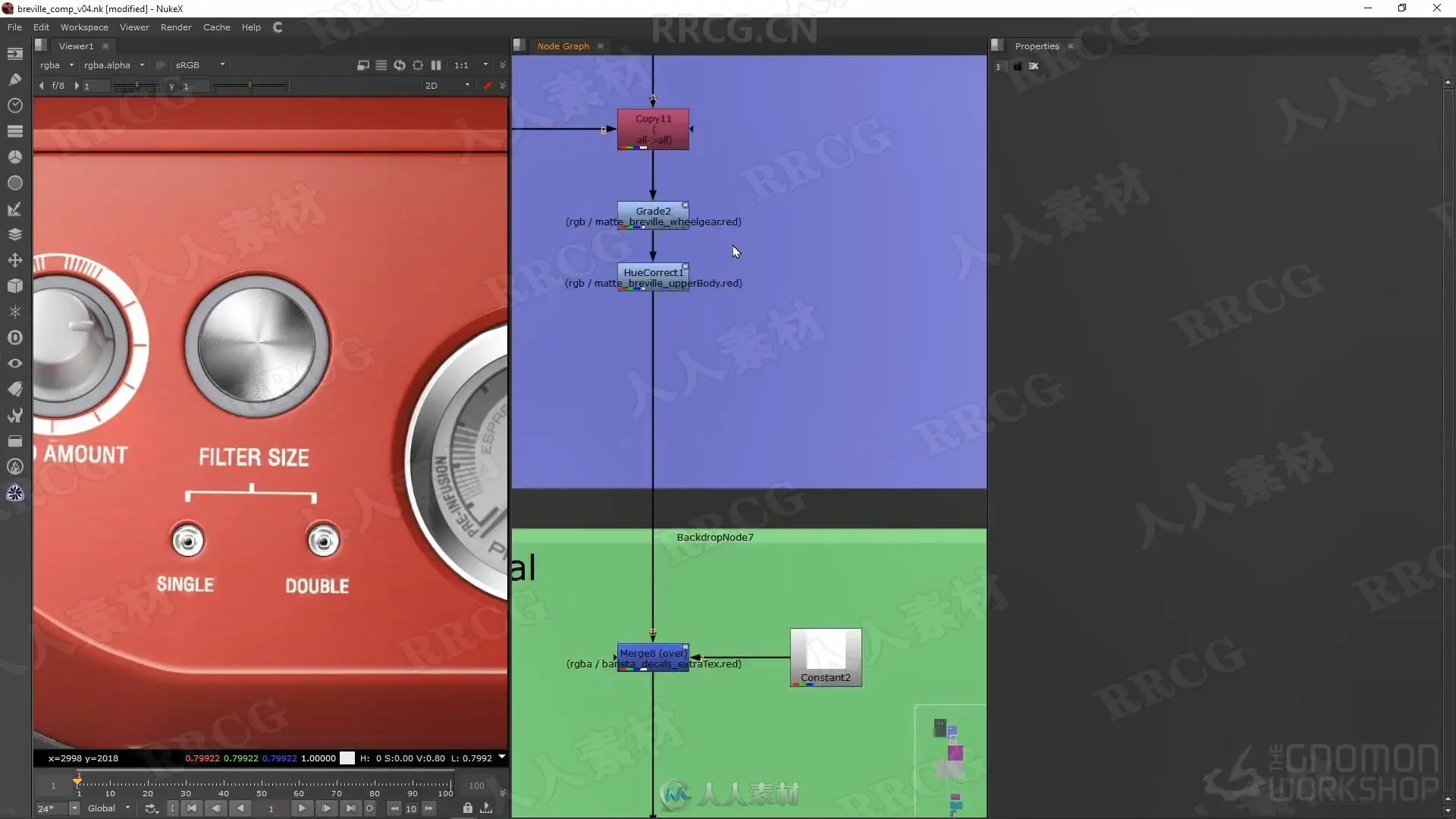Pause viewer updating

point(436,65)
